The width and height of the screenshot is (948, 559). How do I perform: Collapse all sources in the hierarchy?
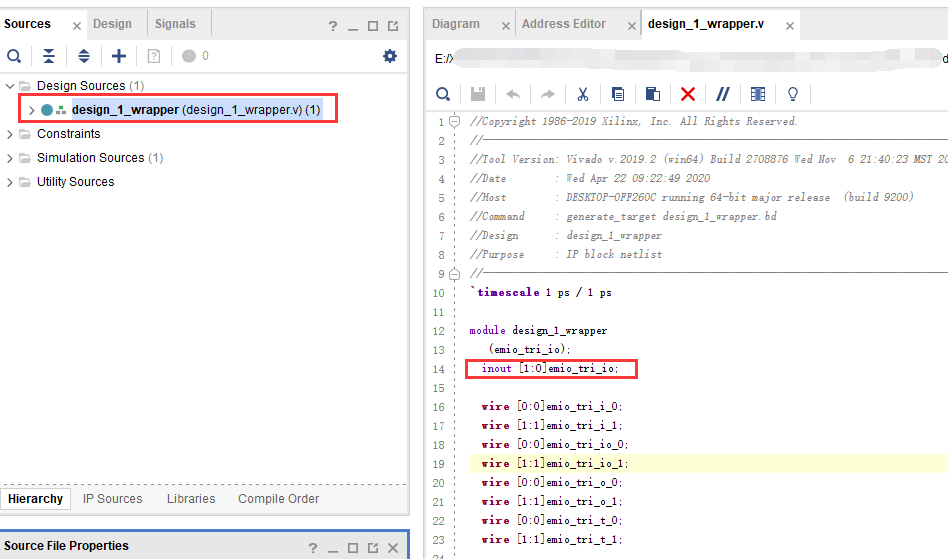(x=49, y=56)
